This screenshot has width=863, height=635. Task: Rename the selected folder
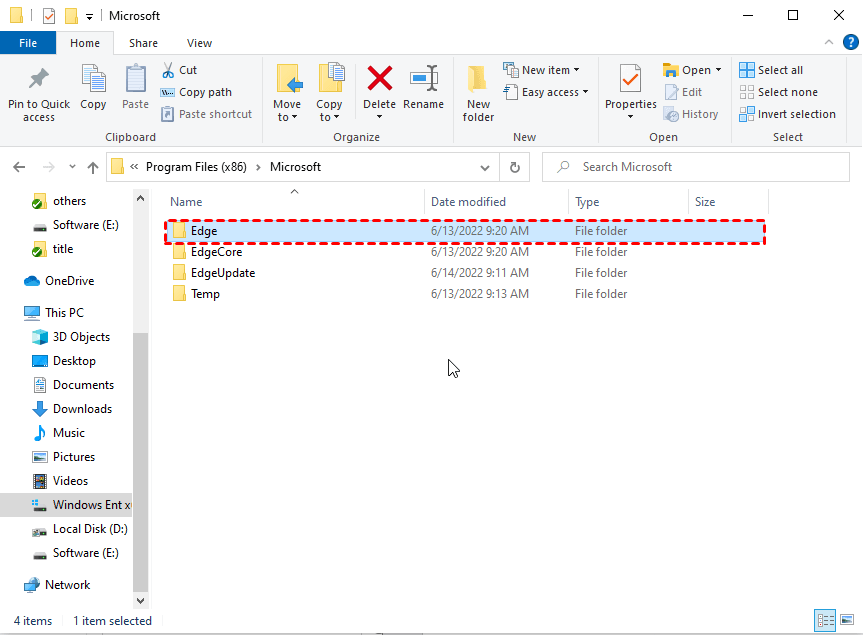click(x=423, y=88)
